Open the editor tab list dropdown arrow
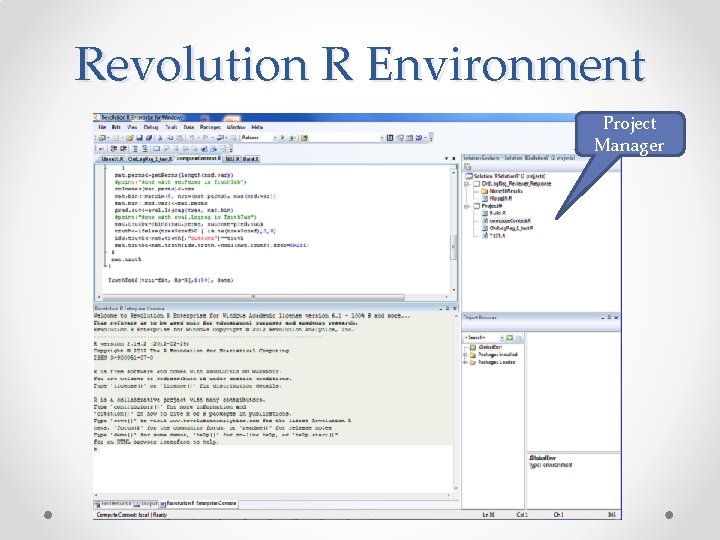 pyautogui.click(x=446, y=158)
